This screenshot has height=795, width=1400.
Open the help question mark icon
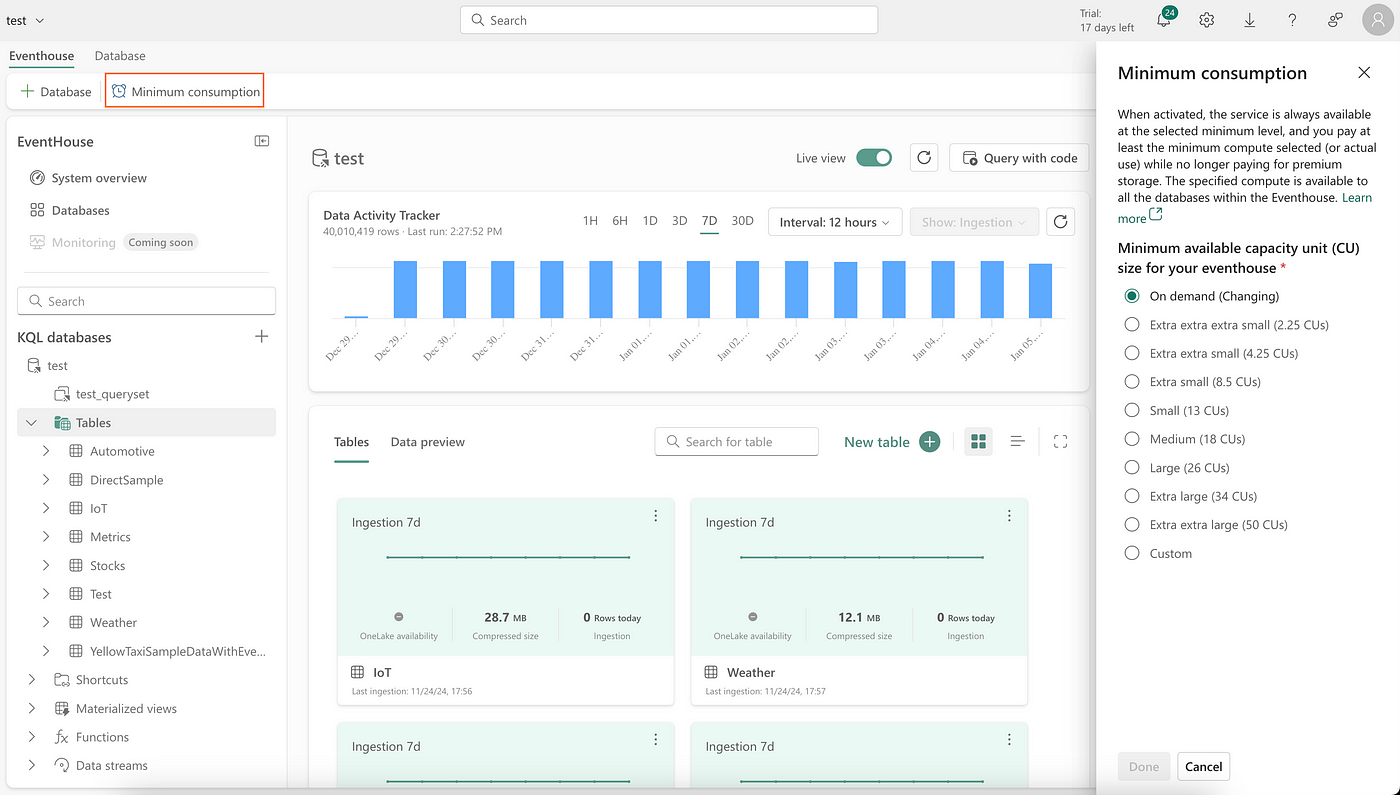1292,20
